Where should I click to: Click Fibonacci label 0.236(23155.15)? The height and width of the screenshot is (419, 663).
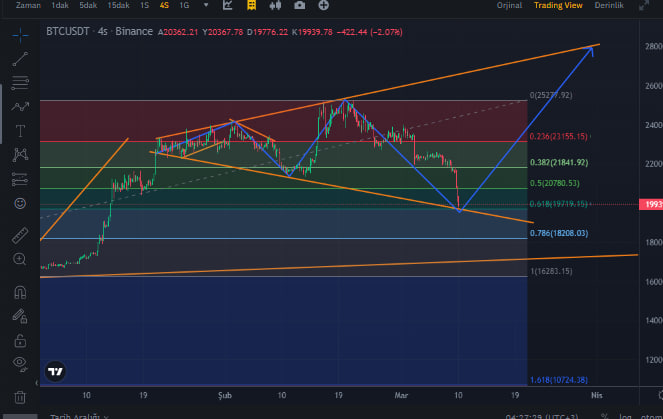[x=558, y=136]
